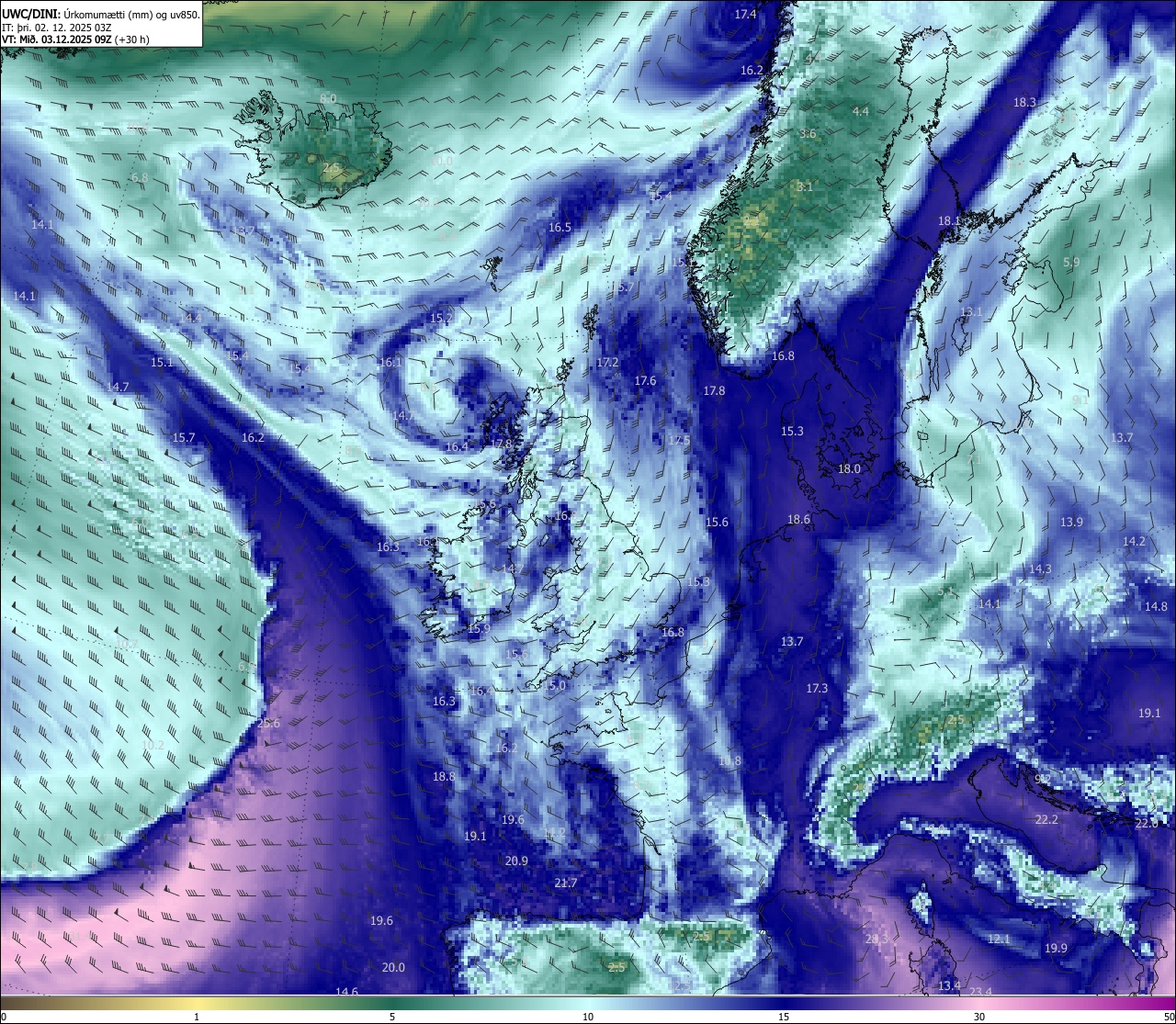Click the 19.9 value near southern Italy
Viewport: 1176px width, 1024px height.
[1056, 949]
